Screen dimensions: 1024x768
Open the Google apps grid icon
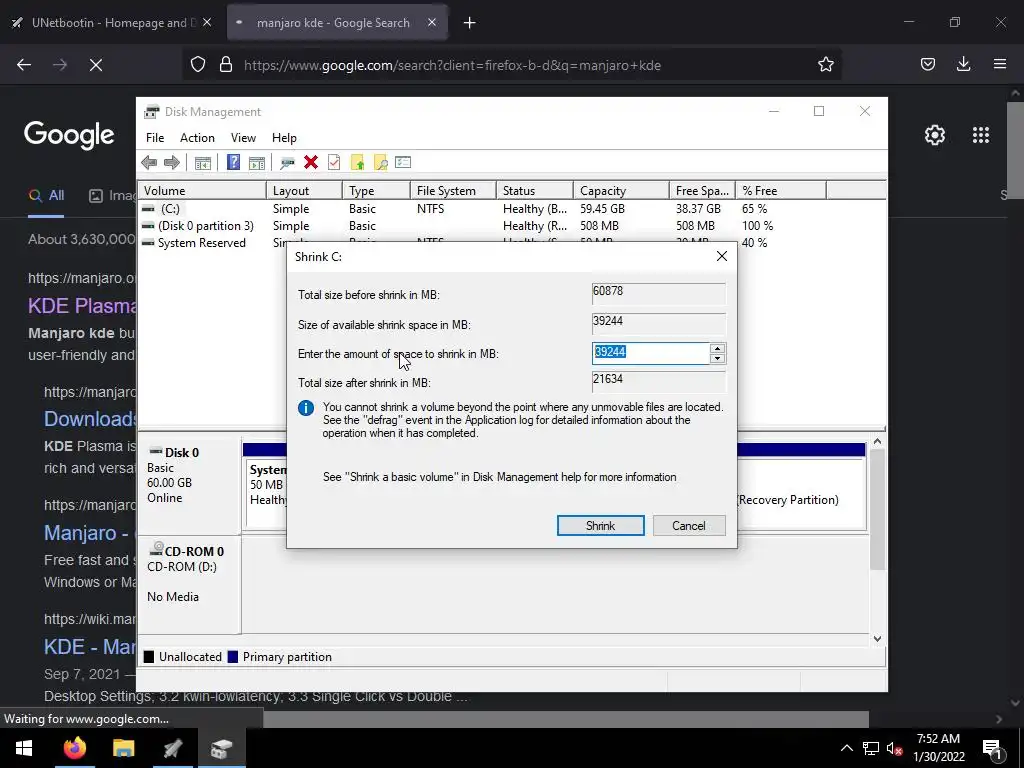[980, 135]
